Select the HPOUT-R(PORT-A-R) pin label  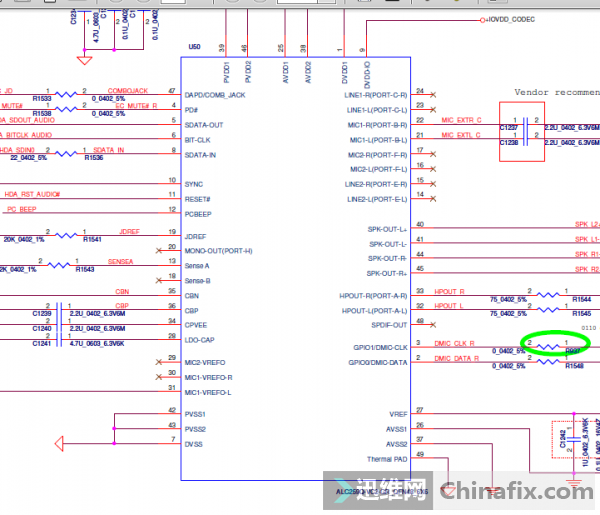(373, 296)
